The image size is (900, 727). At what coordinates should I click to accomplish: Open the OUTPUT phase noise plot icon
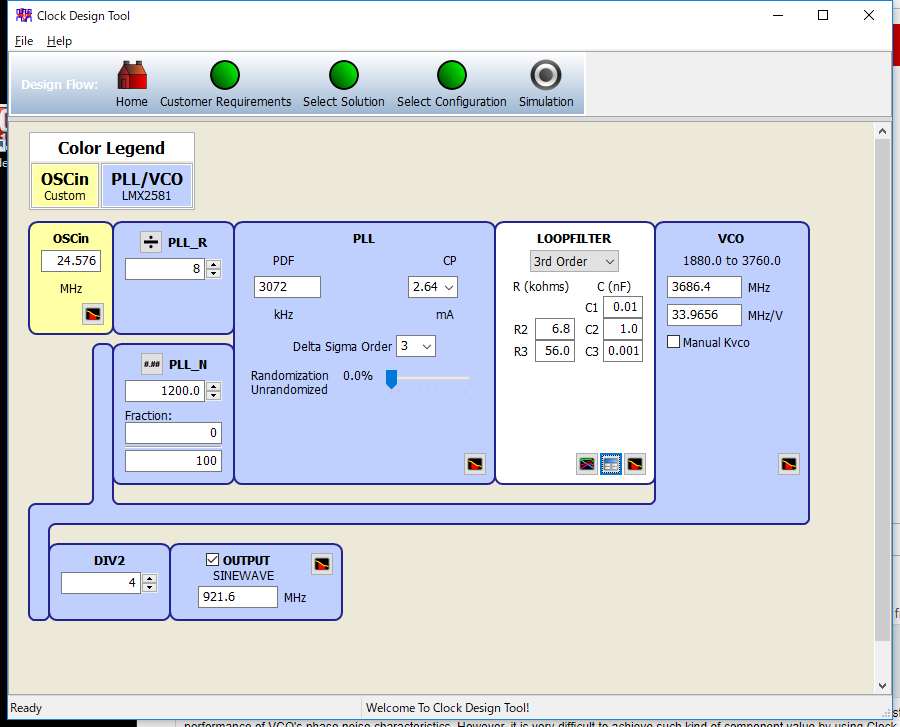(321, 563)
